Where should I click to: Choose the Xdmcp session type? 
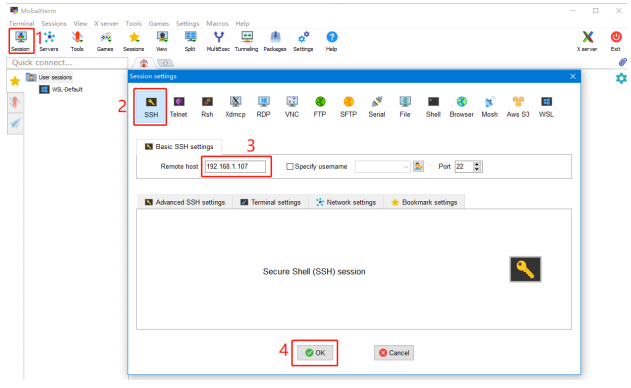235,107
